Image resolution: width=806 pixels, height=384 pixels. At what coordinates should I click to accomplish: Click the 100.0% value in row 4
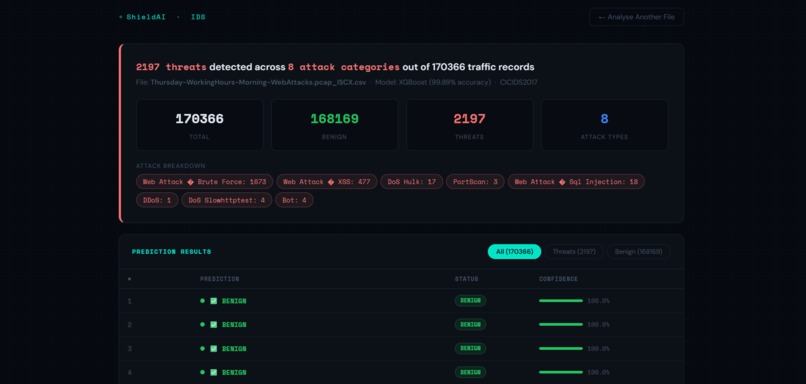[598, 372]
